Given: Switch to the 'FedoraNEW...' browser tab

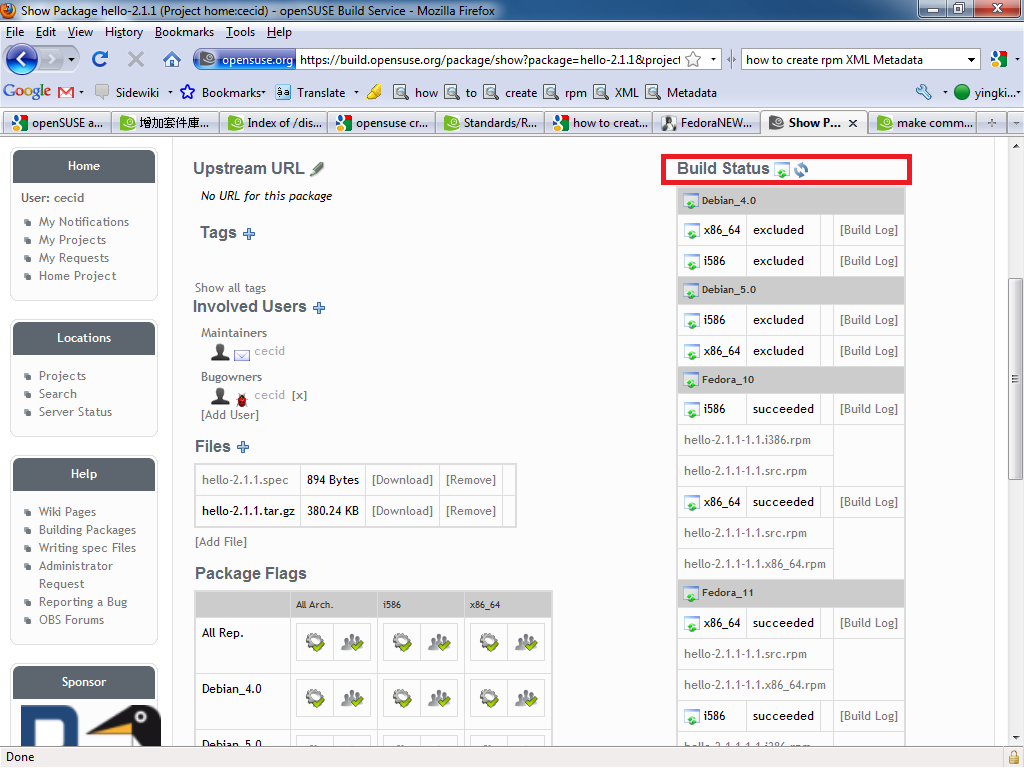Looking at the screenshot, I should (706, 123).
